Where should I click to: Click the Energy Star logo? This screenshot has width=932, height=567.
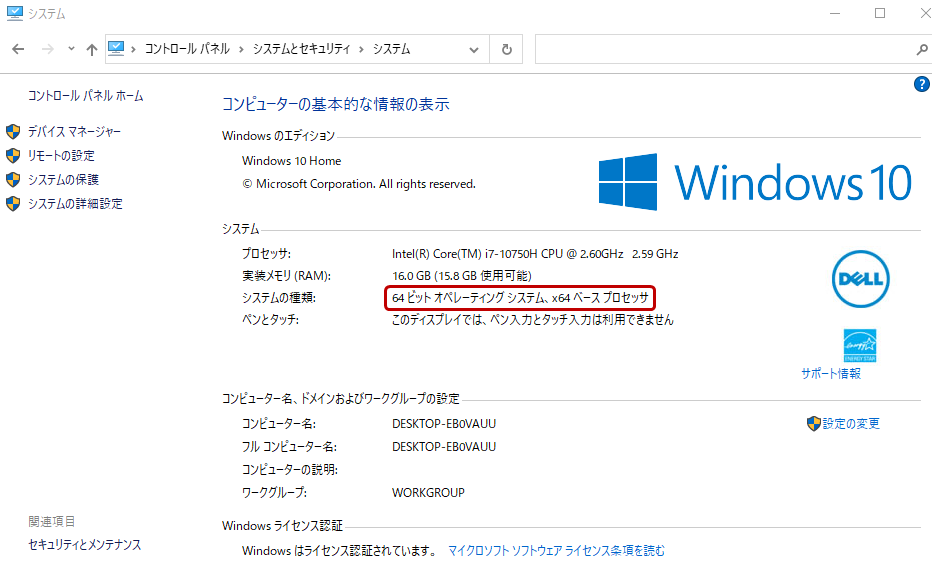[859, 345]
